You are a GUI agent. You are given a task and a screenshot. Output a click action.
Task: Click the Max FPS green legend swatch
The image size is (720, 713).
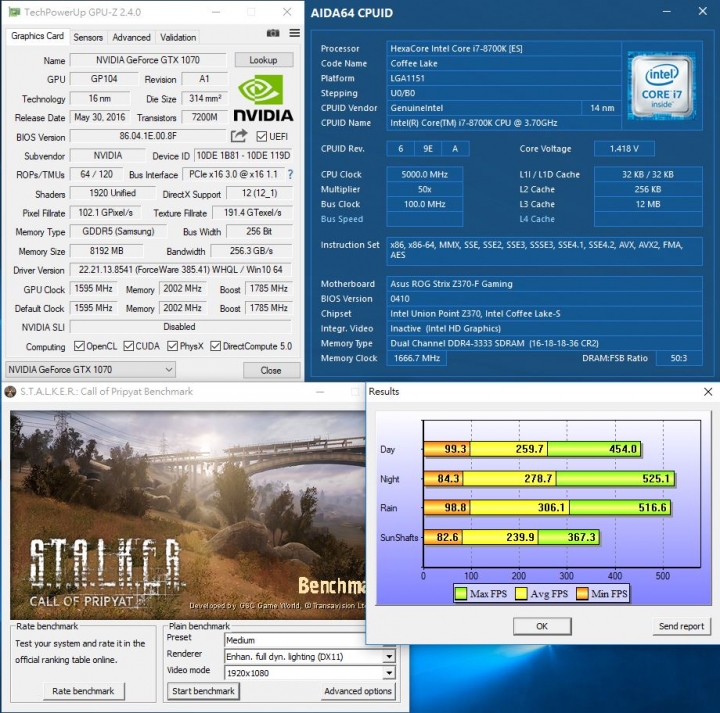(x=461, y=594)
